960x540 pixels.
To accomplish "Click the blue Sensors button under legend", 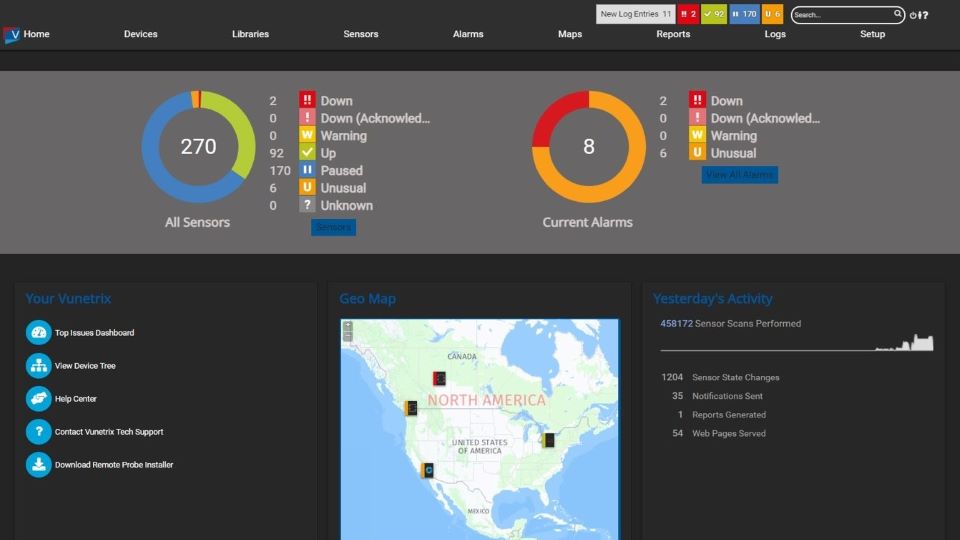I will [x=334, y=227].
